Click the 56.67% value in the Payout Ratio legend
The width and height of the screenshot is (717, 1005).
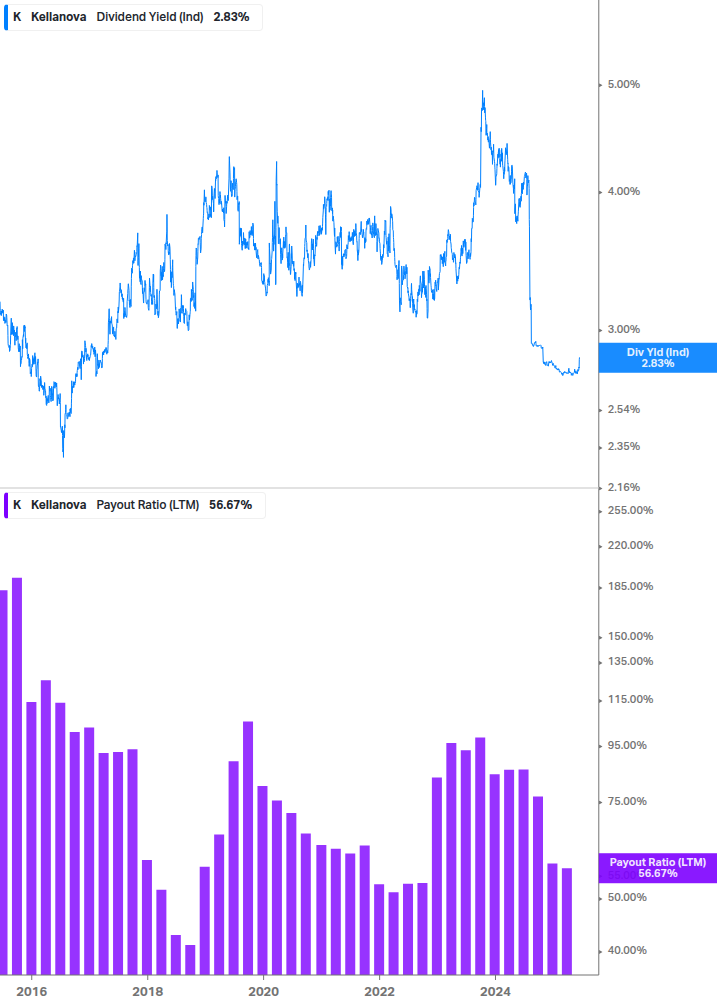pos(231,505)
